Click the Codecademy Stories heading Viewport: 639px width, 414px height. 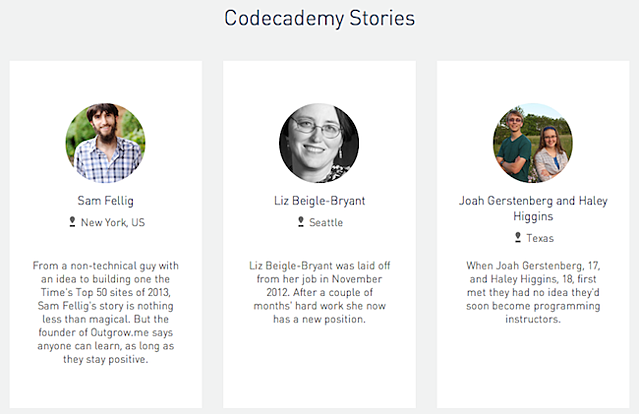319,18
